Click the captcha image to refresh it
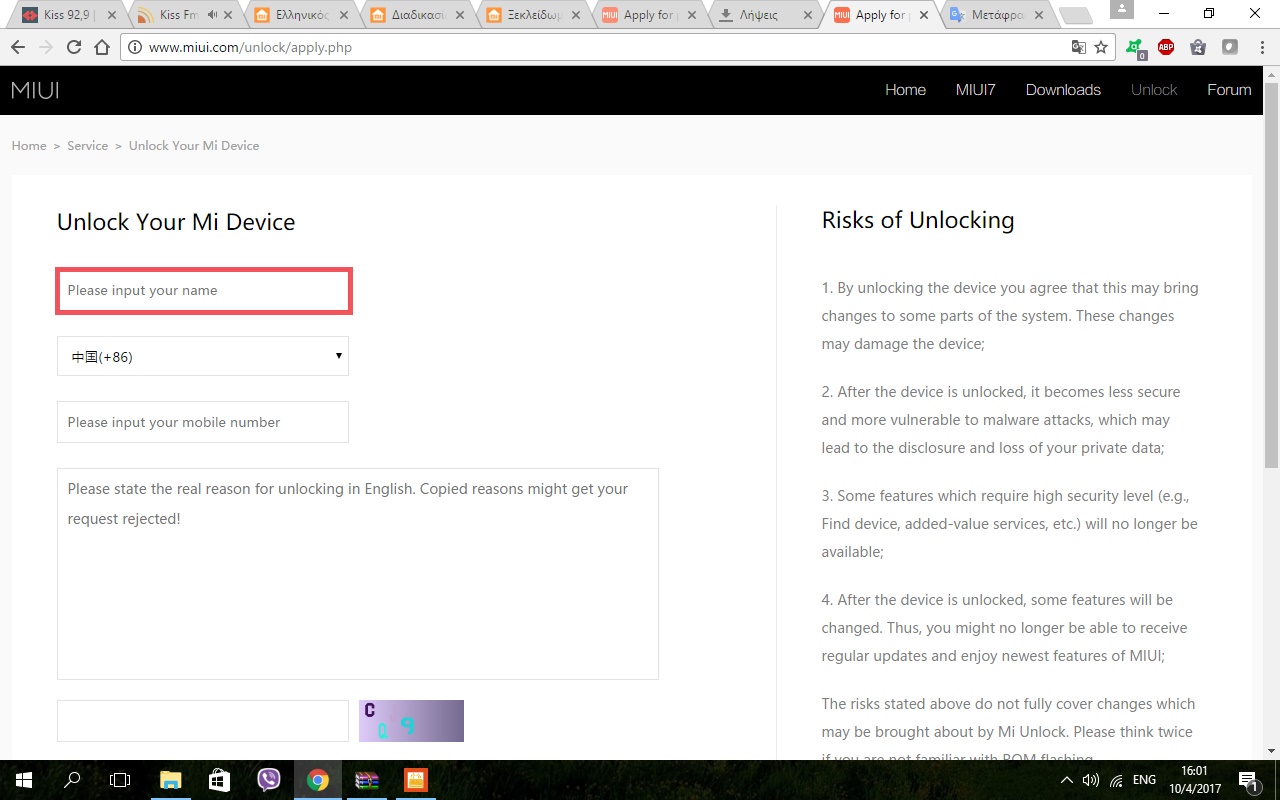The height and width of the screenshot is (800, 1280). [411, 721]
